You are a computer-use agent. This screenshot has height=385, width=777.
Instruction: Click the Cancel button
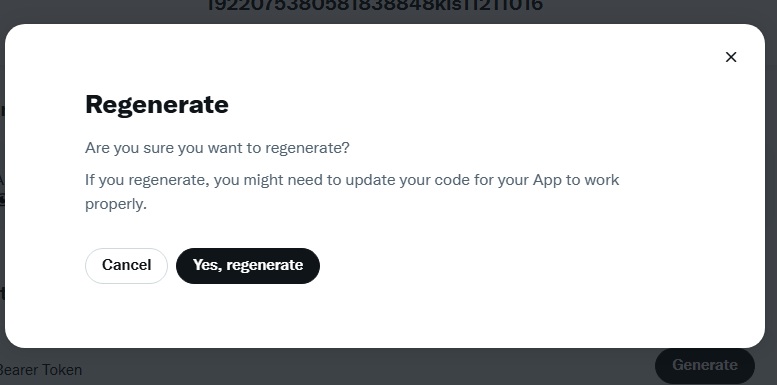(126, 266)
